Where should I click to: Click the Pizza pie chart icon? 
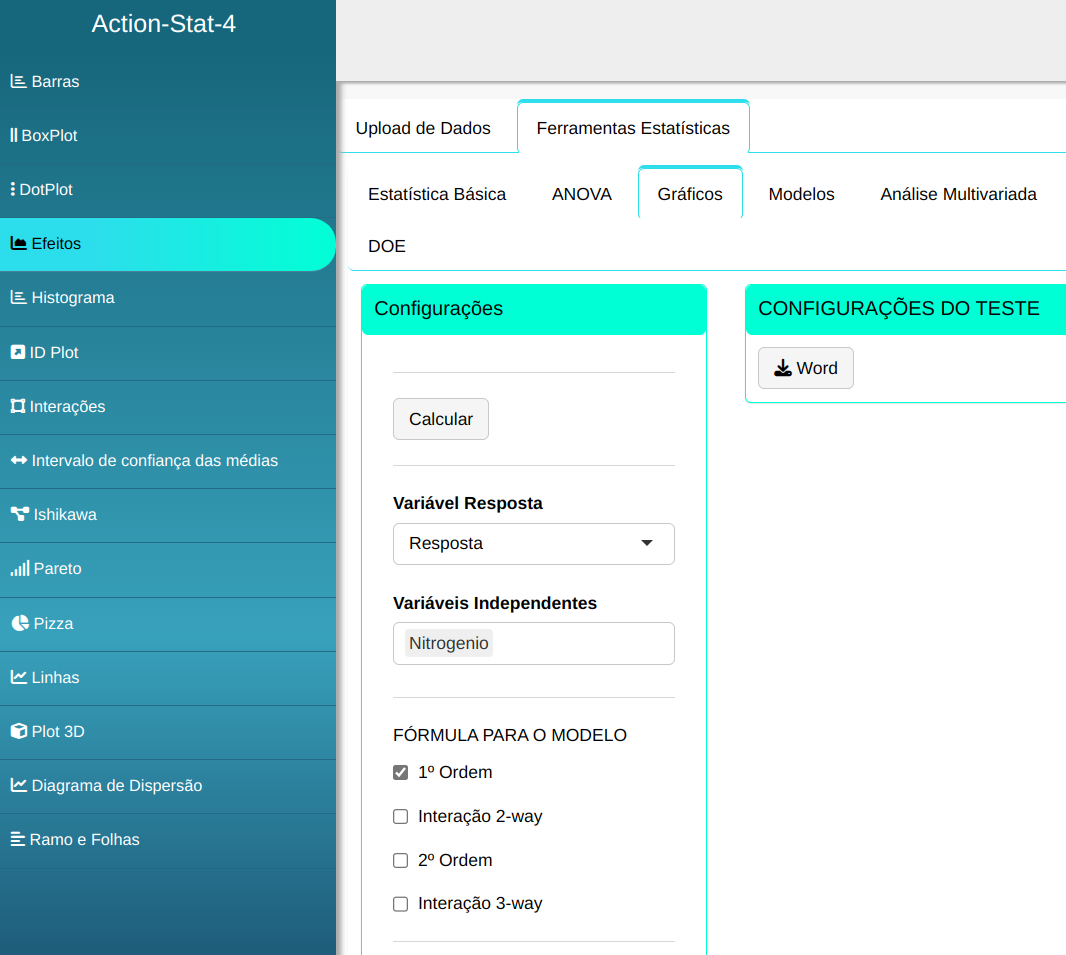point(19,623)
